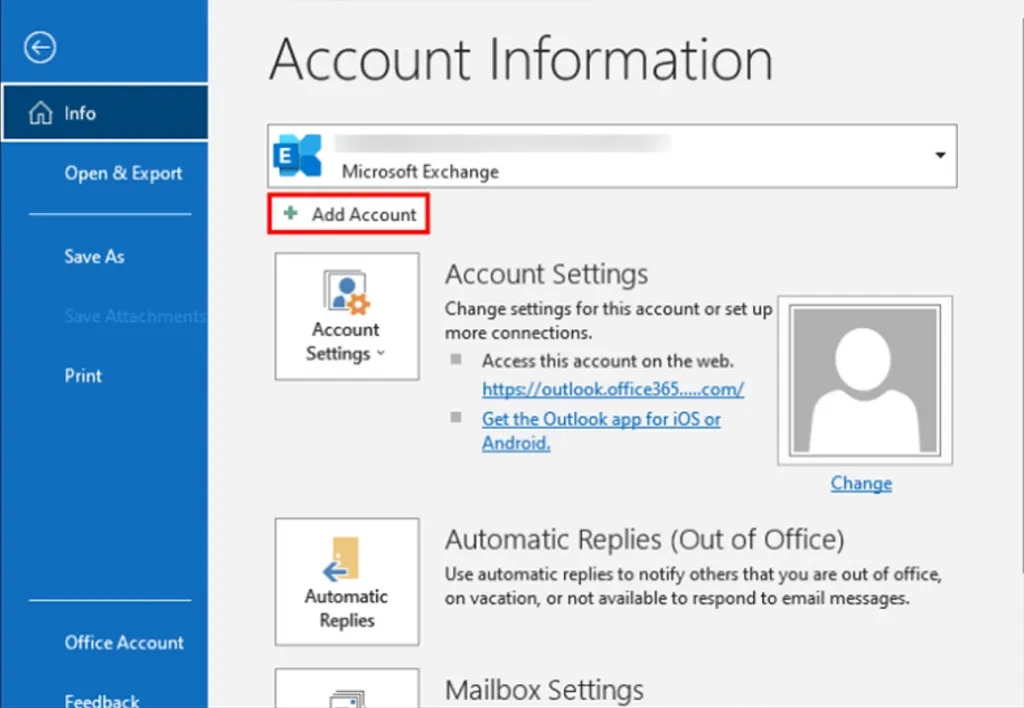The width and height of the screenshot is (1024, 708).
Task: Click the home icon beside Info
Action: [40, 113]
